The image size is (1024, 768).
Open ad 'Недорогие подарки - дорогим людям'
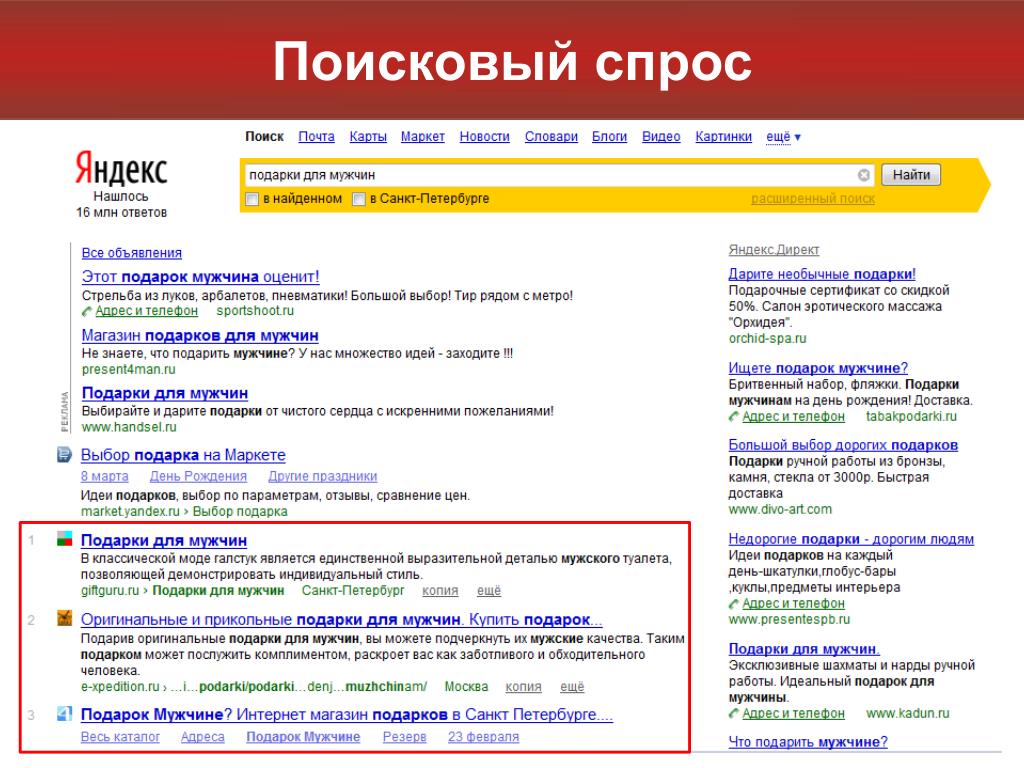click(x=851, y=539)
